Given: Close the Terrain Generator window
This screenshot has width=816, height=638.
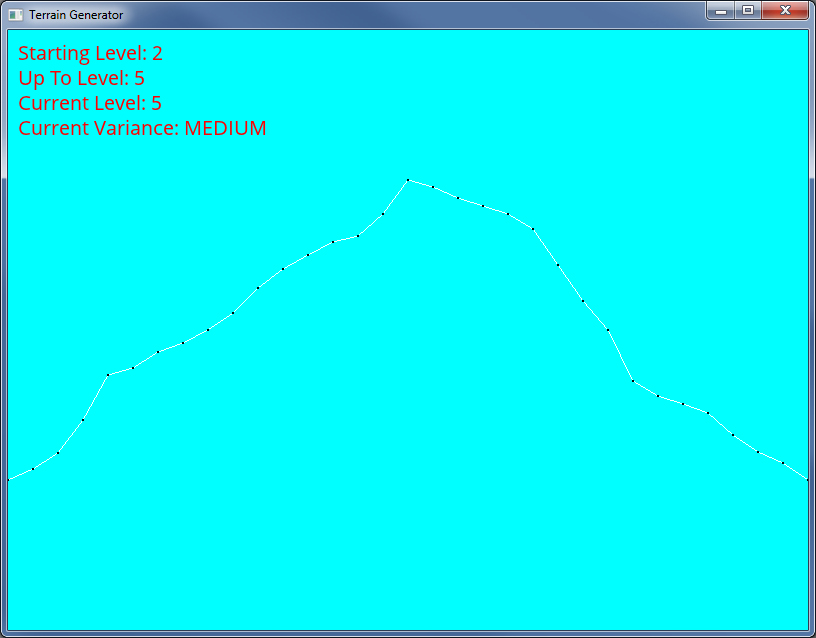Looking at the screenshot, I should 785,11.
